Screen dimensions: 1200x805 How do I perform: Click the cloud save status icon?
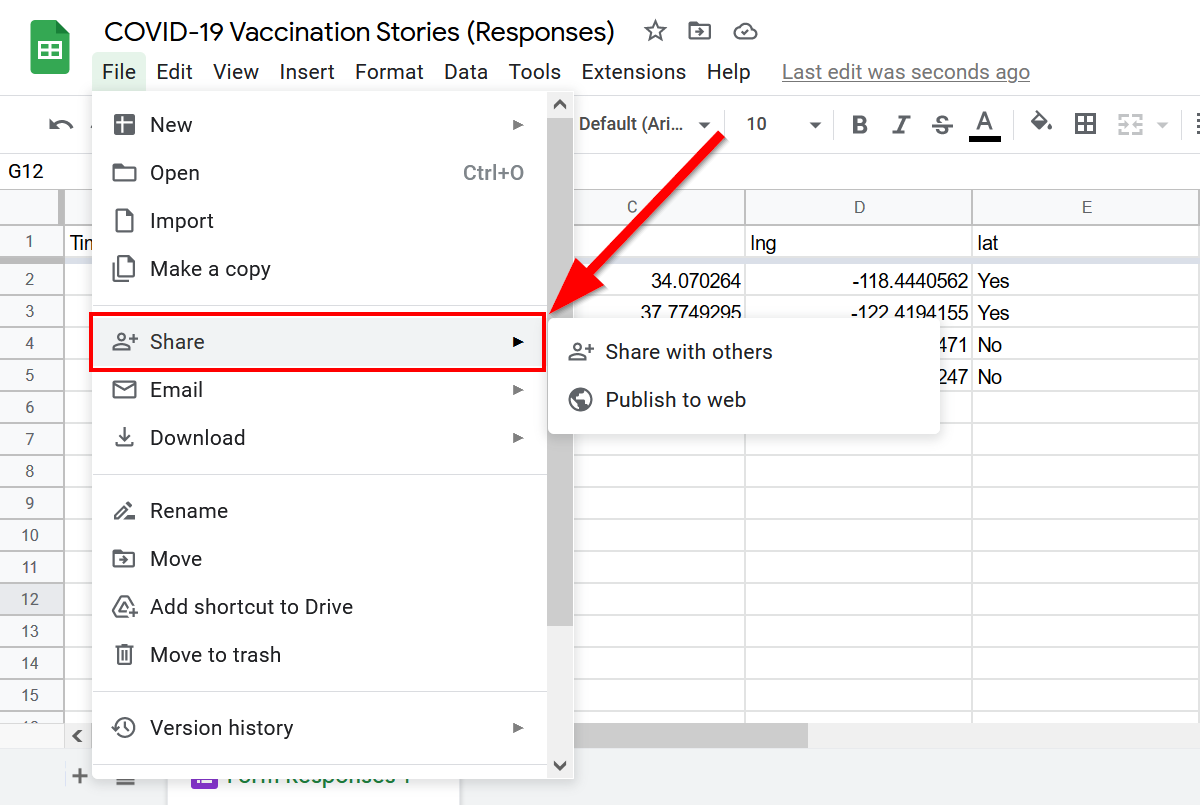[745, 32]
